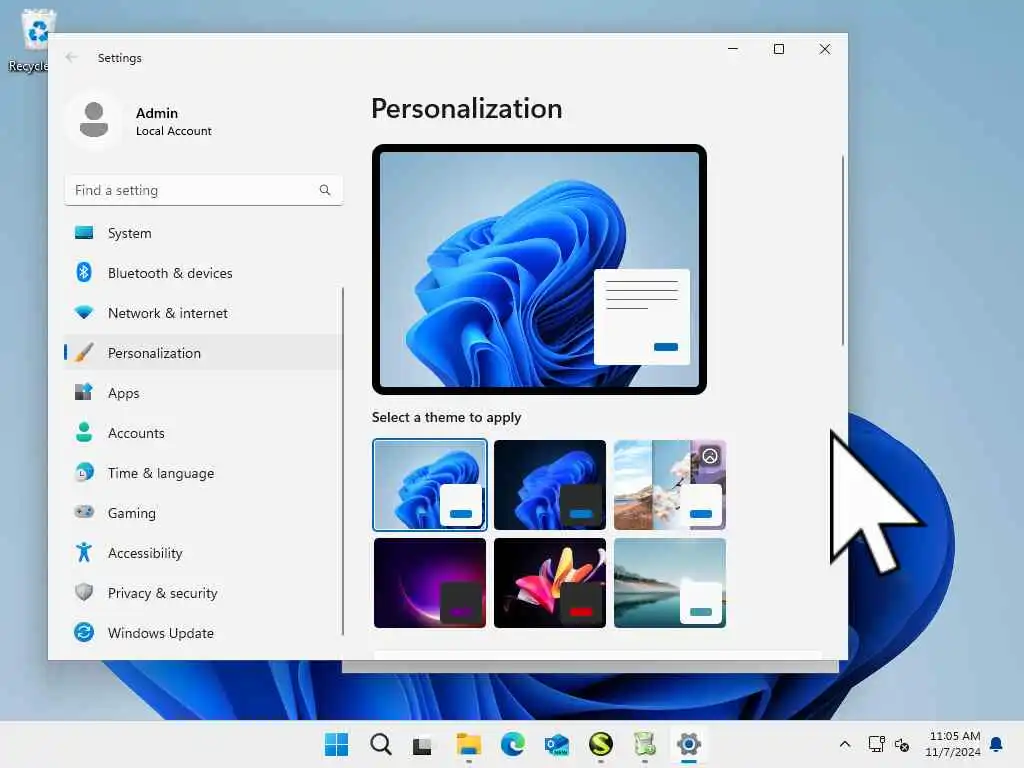The width and height of the screenshot is (1024, 768).
Task: Go to Time & language
Action: click(203, 473)
